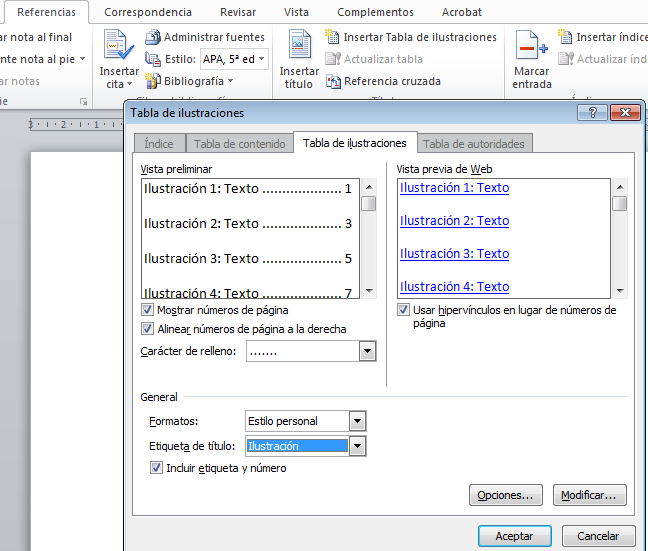Click Ilustración 2: Texto web link
648x551 pixels.
(x=454, y=221)
